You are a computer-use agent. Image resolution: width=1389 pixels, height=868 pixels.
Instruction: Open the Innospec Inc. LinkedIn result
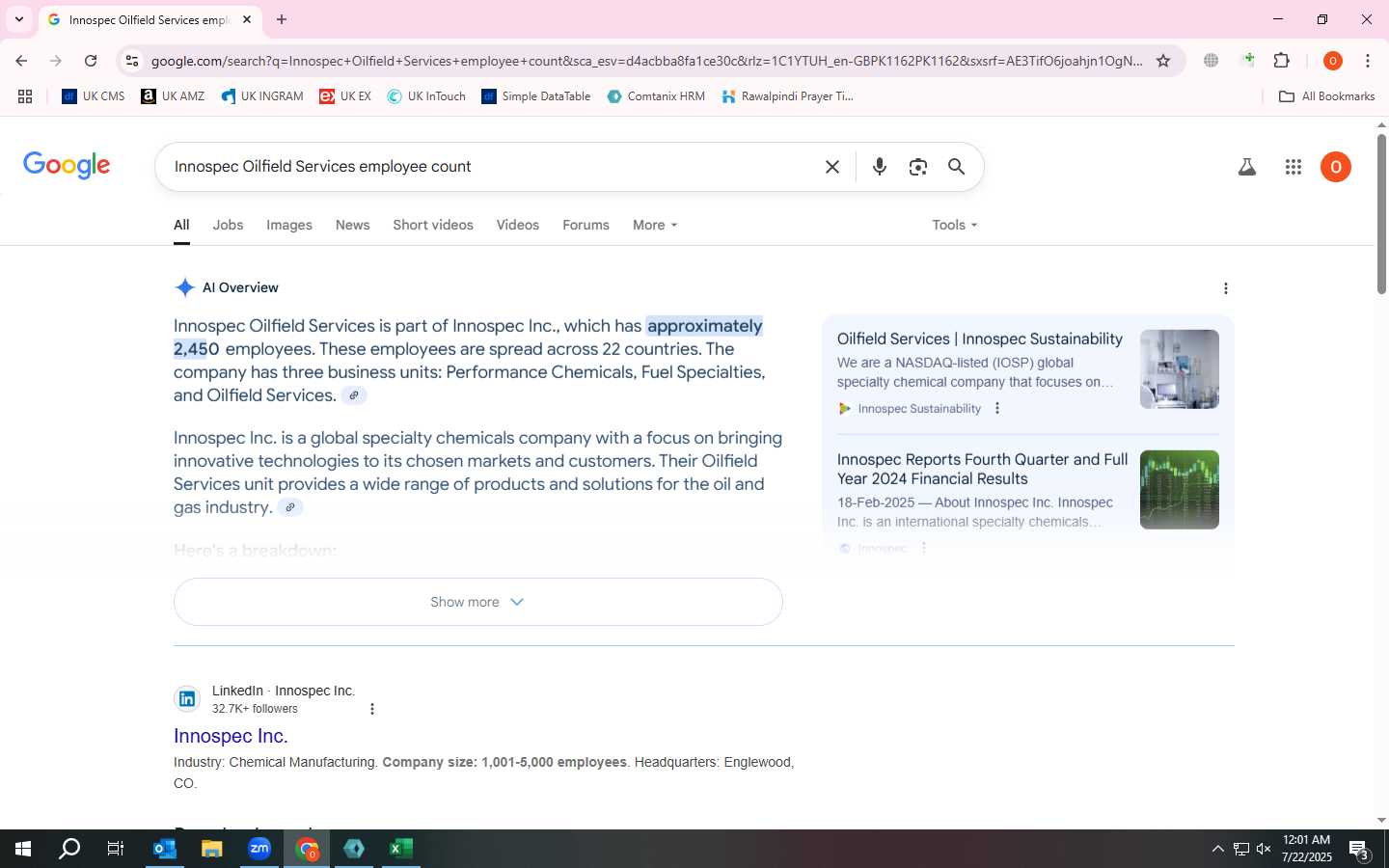(231, 736)
